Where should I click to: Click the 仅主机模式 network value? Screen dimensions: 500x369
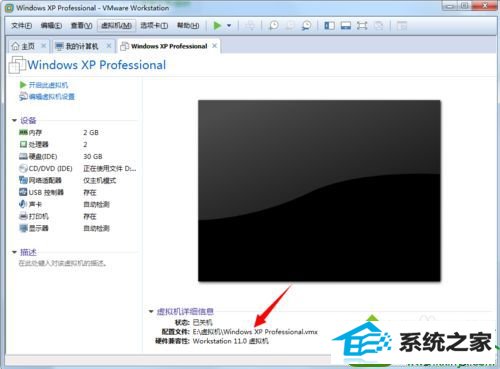point(99,180)
